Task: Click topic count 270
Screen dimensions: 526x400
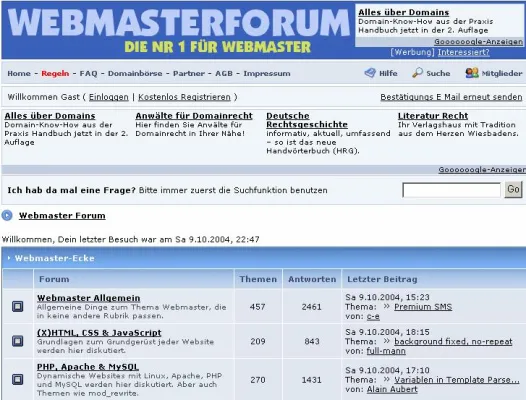Action: click(257, 380)
